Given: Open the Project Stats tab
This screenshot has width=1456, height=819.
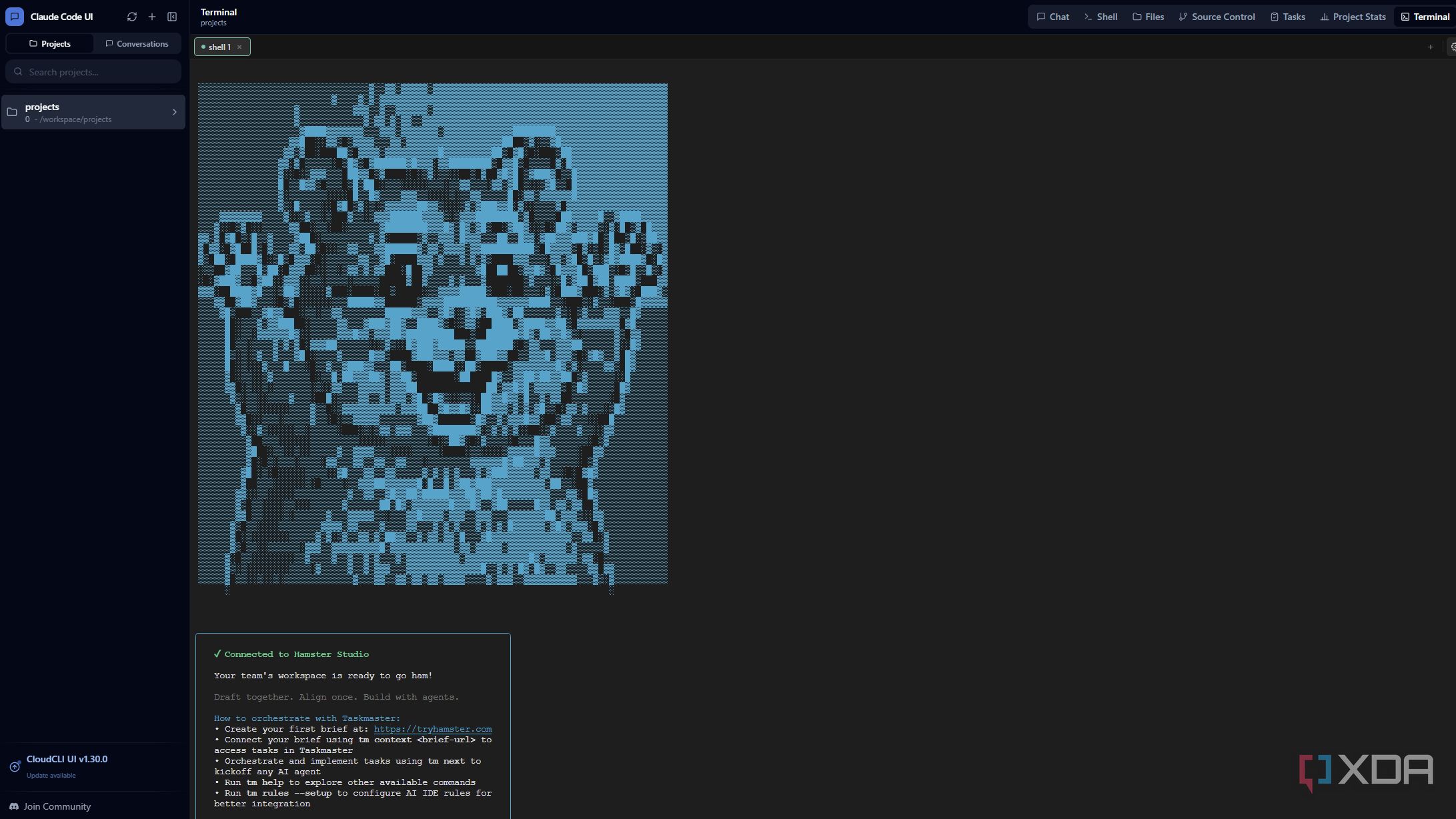Looking at the screenshot, I should click(1353, 17).
